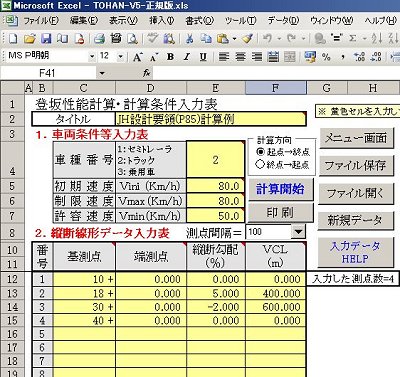Click VCL cell showing 400.000
400x377 pixels.
click(x=276, y=293)
